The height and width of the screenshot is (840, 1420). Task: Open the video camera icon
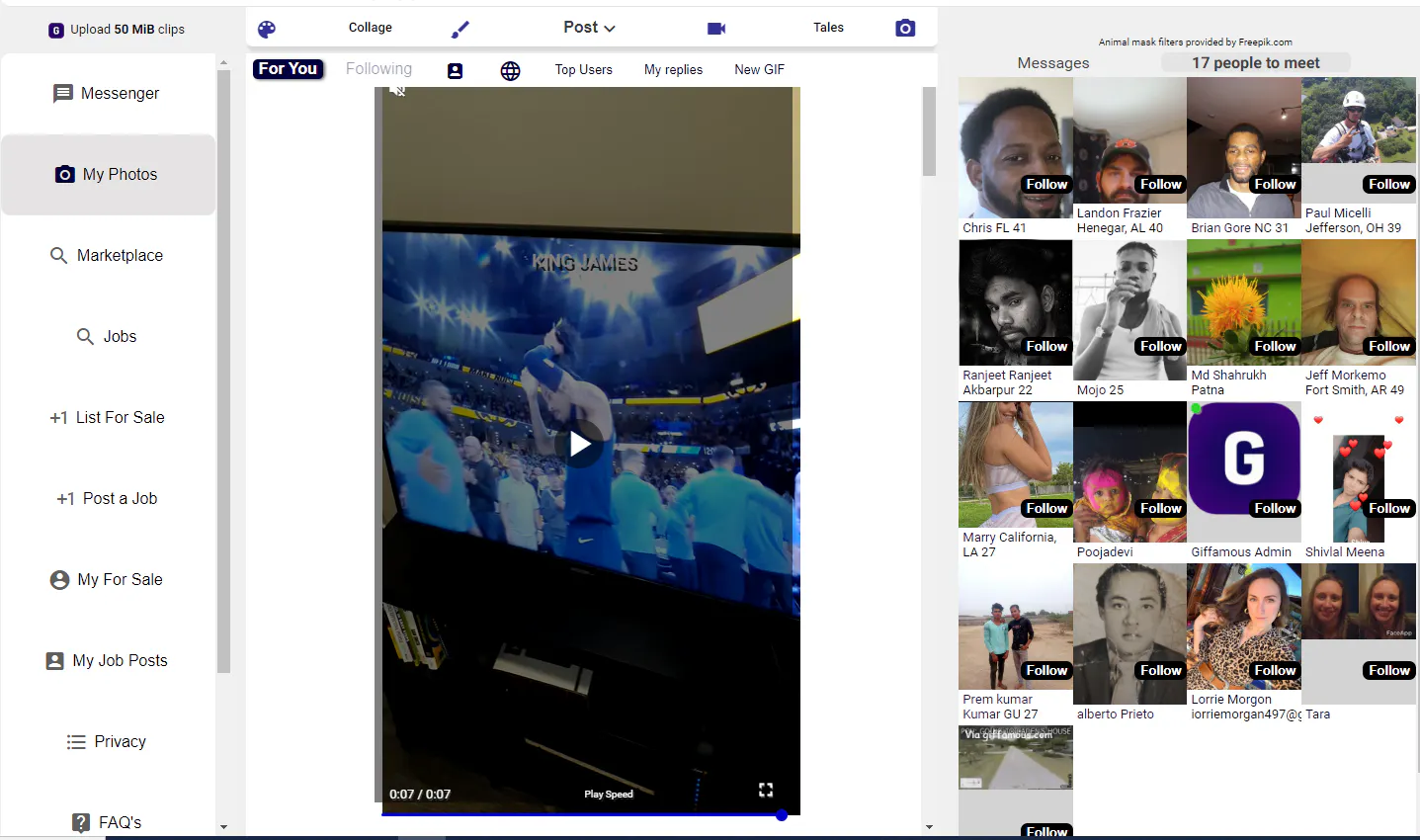(x=716, y=29)
